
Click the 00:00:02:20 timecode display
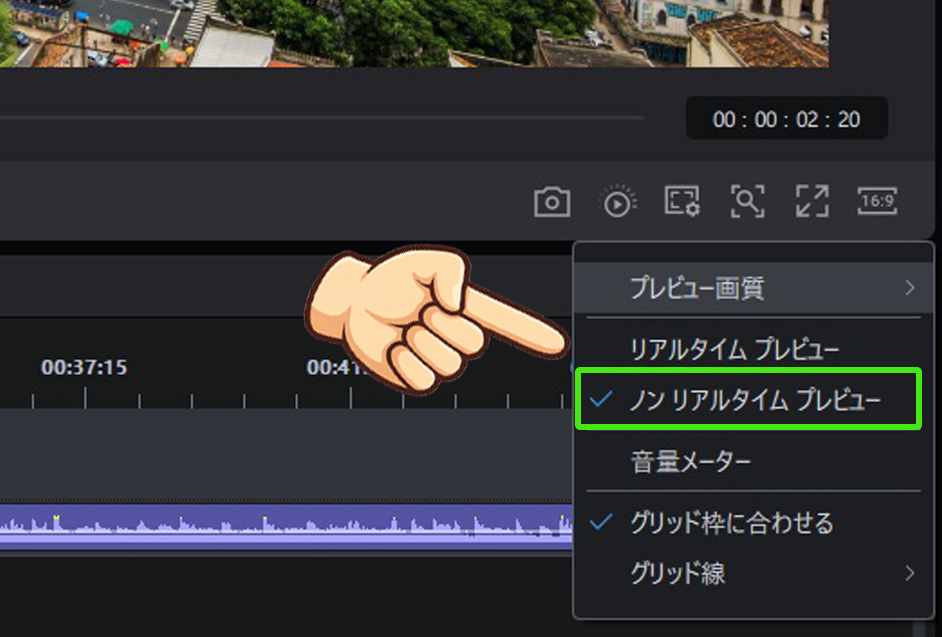tap(786, 117)
